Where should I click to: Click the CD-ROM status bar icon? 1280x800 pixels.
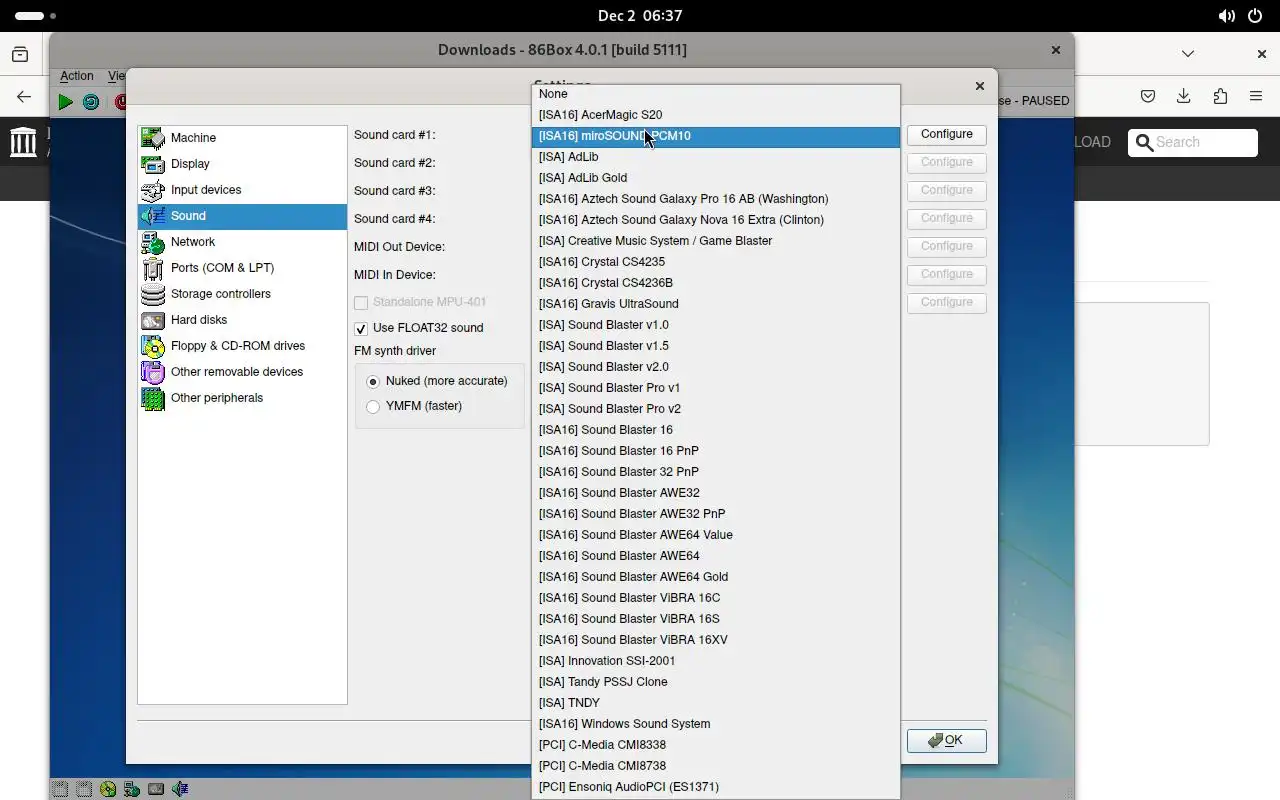[107, 789]
